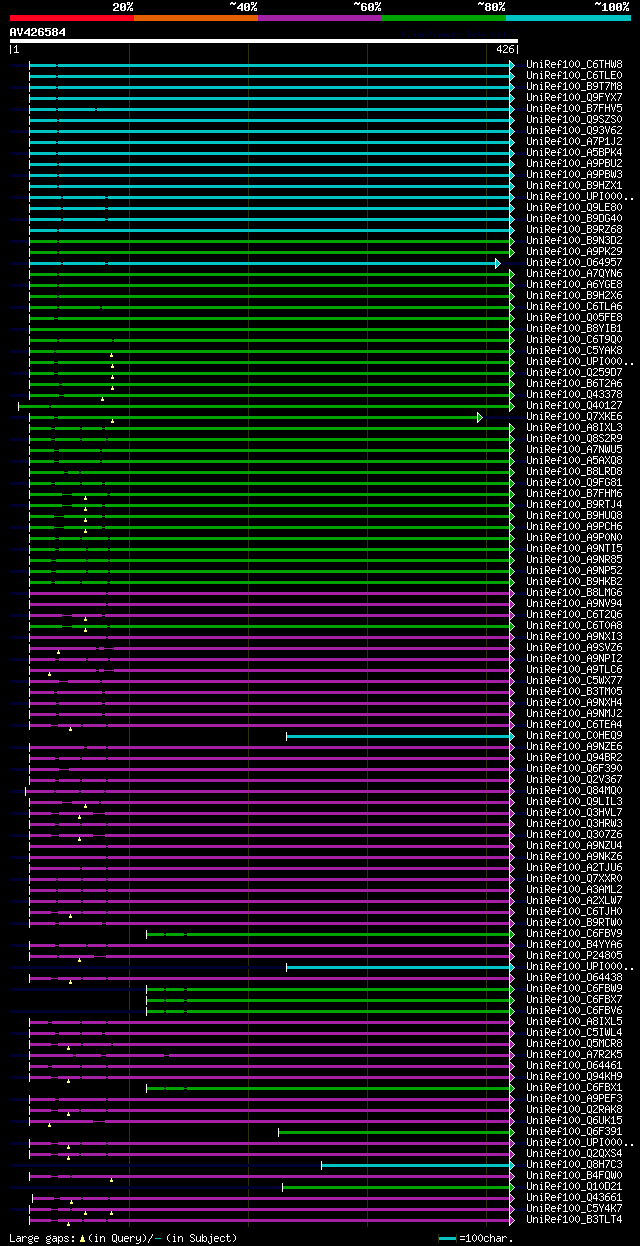Select the UniRef100_P24805 label
Screen dimensions: 640x1246
click(x=574, y=956)
